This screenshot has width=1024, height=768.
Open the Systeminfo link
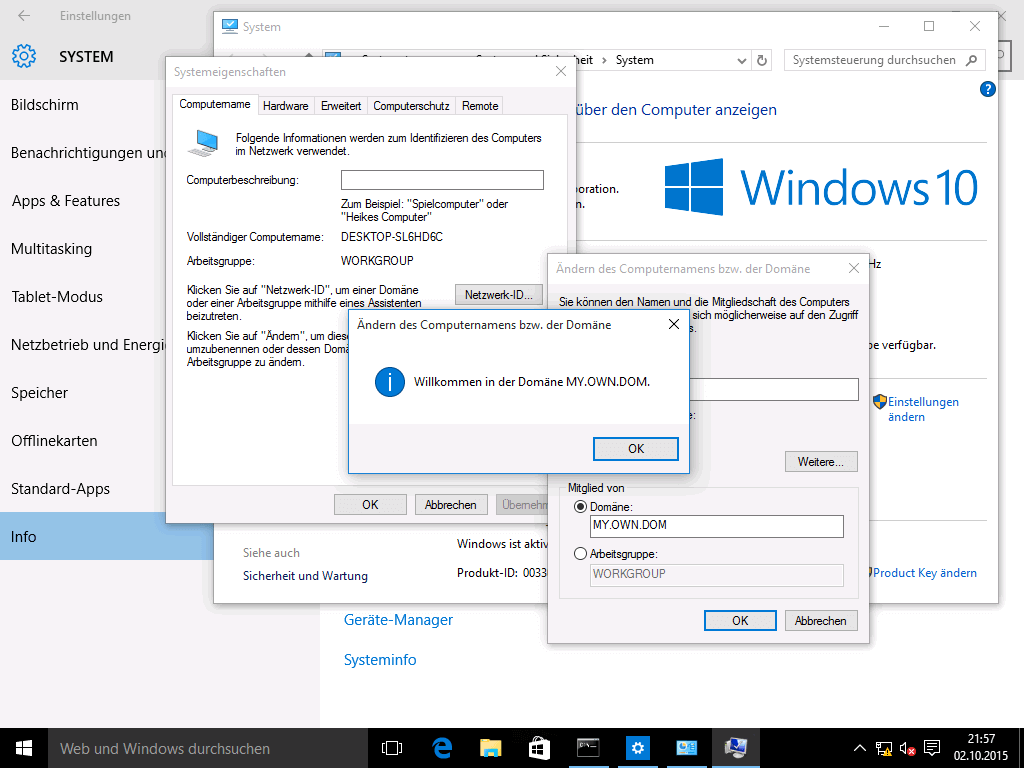(380, 660)
